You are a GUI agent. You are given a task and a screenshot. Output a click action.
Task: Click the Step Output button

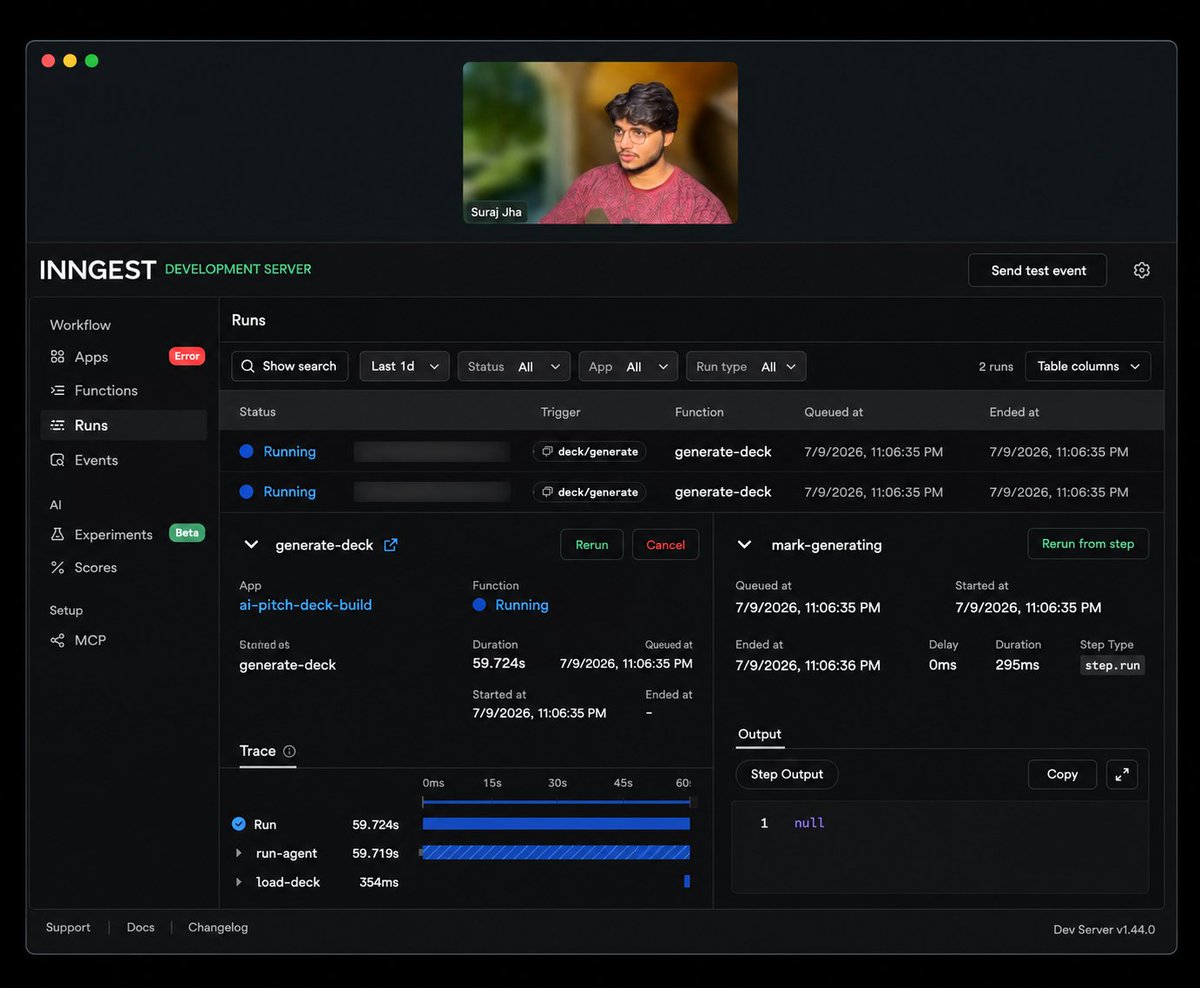click(787, 774)
